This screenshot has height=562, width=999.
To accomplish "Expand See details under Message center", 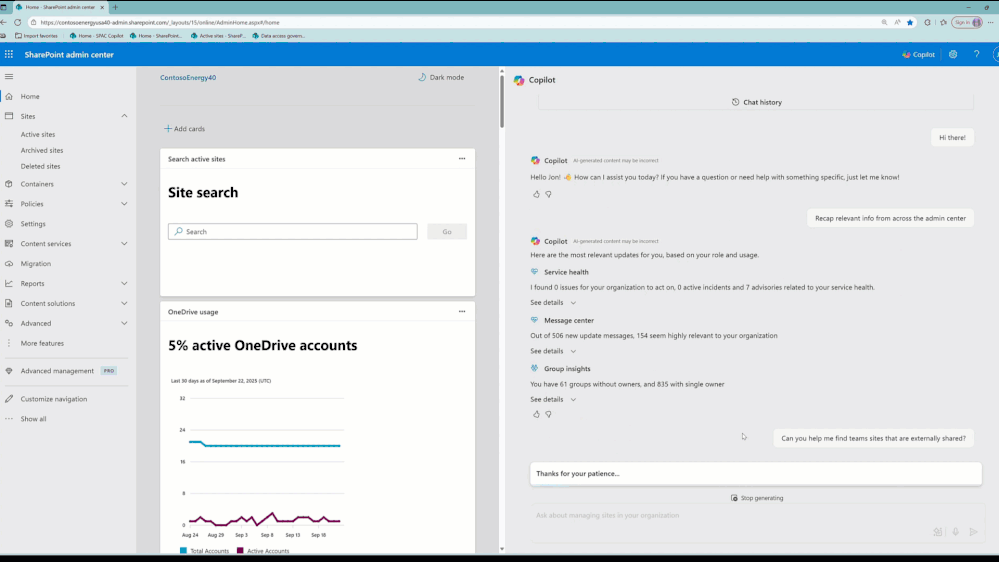I will click(553, 351).
